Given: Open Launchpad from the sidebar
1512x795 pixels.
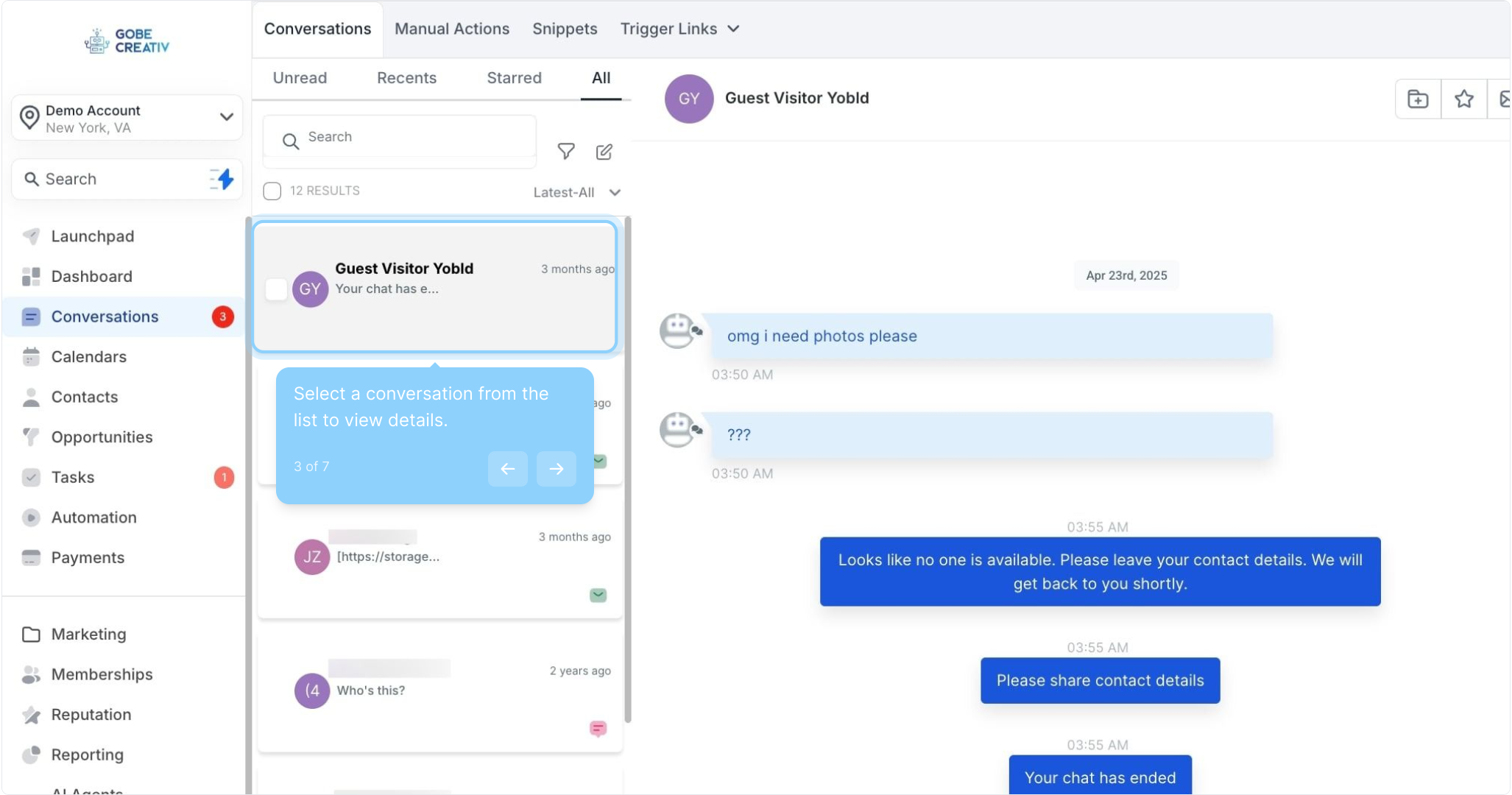Looking at the screenshot, I should pos(92,236).
